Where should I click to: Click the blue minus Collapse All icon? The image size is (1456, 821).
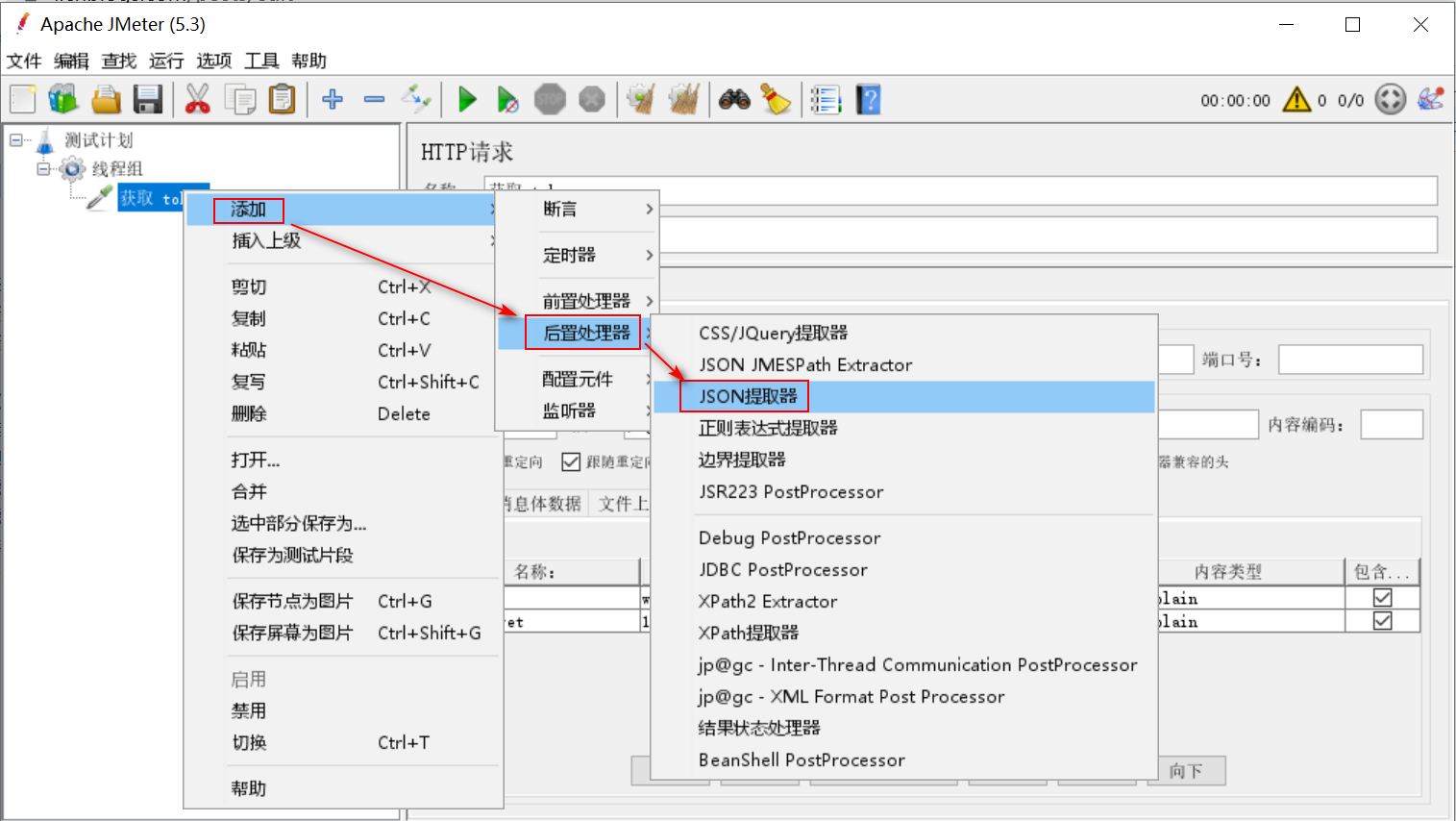tap(375, 99)
